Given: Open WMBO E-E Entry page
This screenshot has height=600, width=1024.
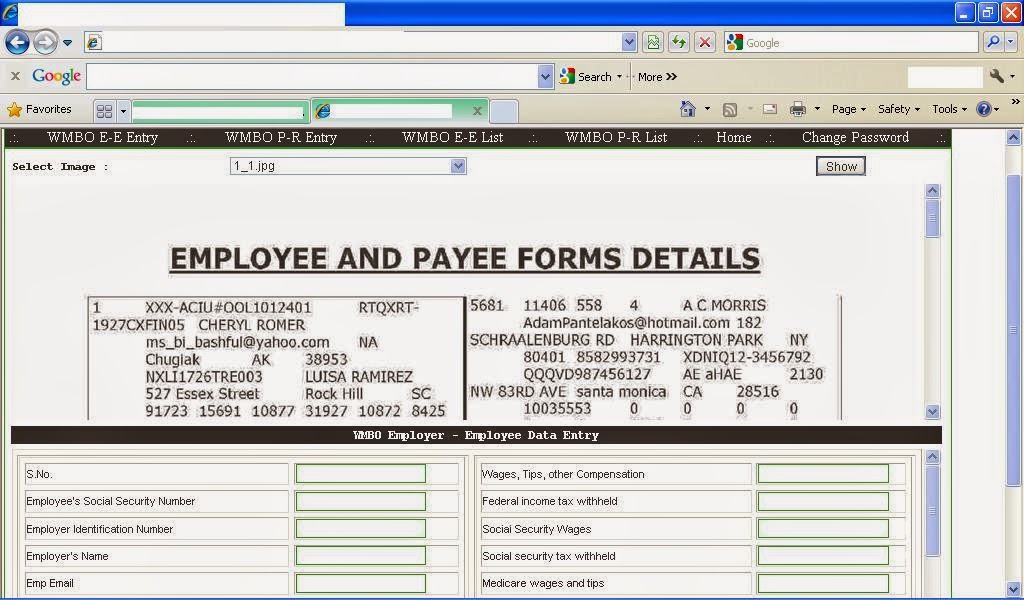Looking at the screenshot, I should click(x=103, y=138).
